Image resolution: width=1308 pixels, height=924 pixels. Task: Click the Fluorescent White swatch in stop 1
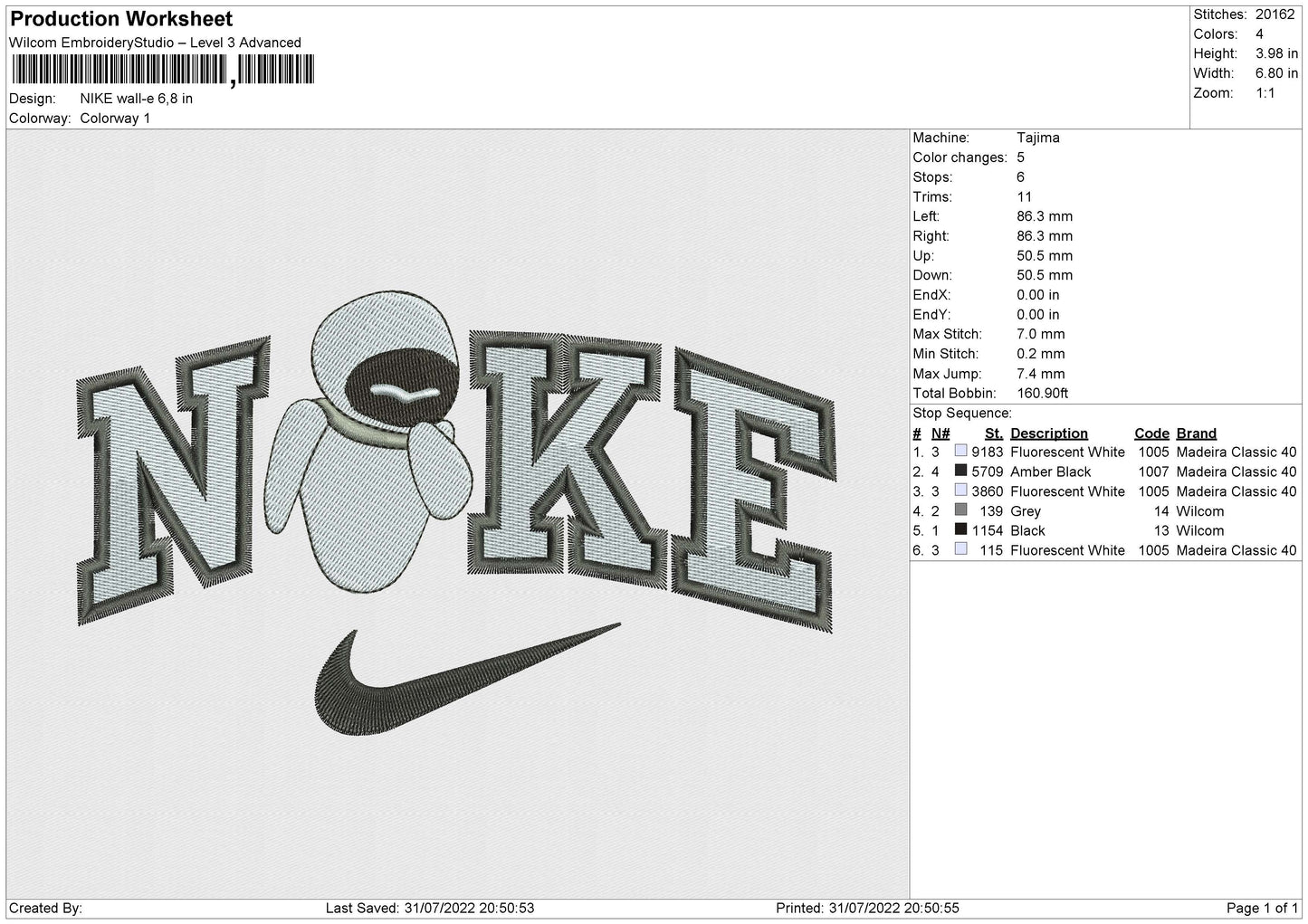(x=960, y=452)
